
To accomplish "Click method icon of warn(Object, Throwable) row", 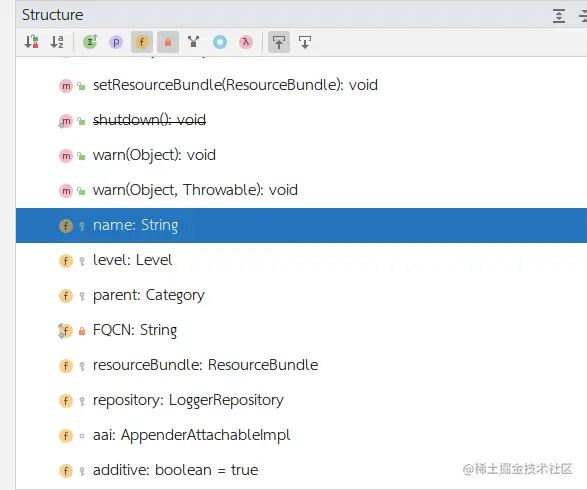I will [66, 191].
